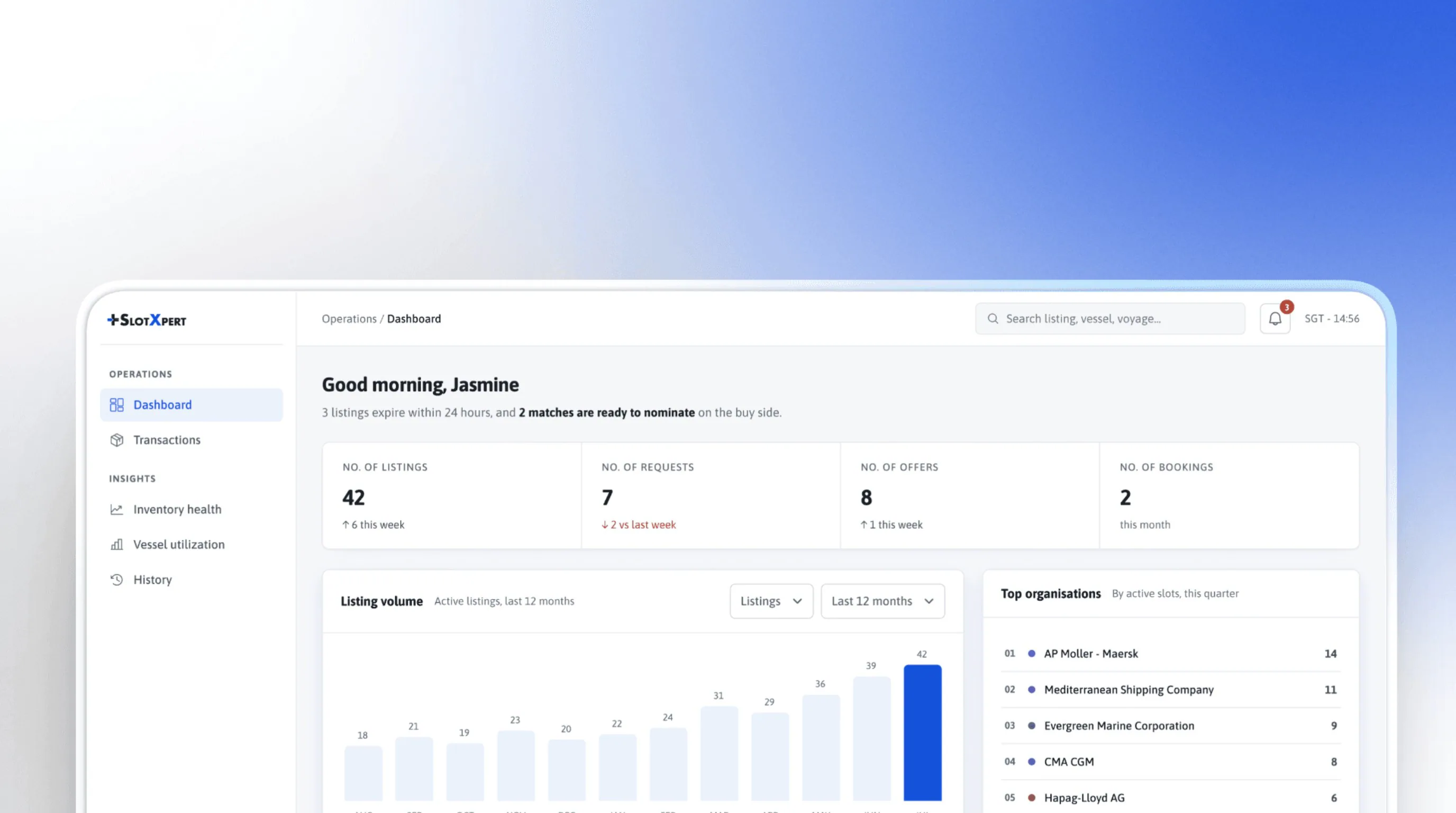Click the SGT - 14:56 time label
This screenshot has height=813, width=1456.
[1332, 319]
